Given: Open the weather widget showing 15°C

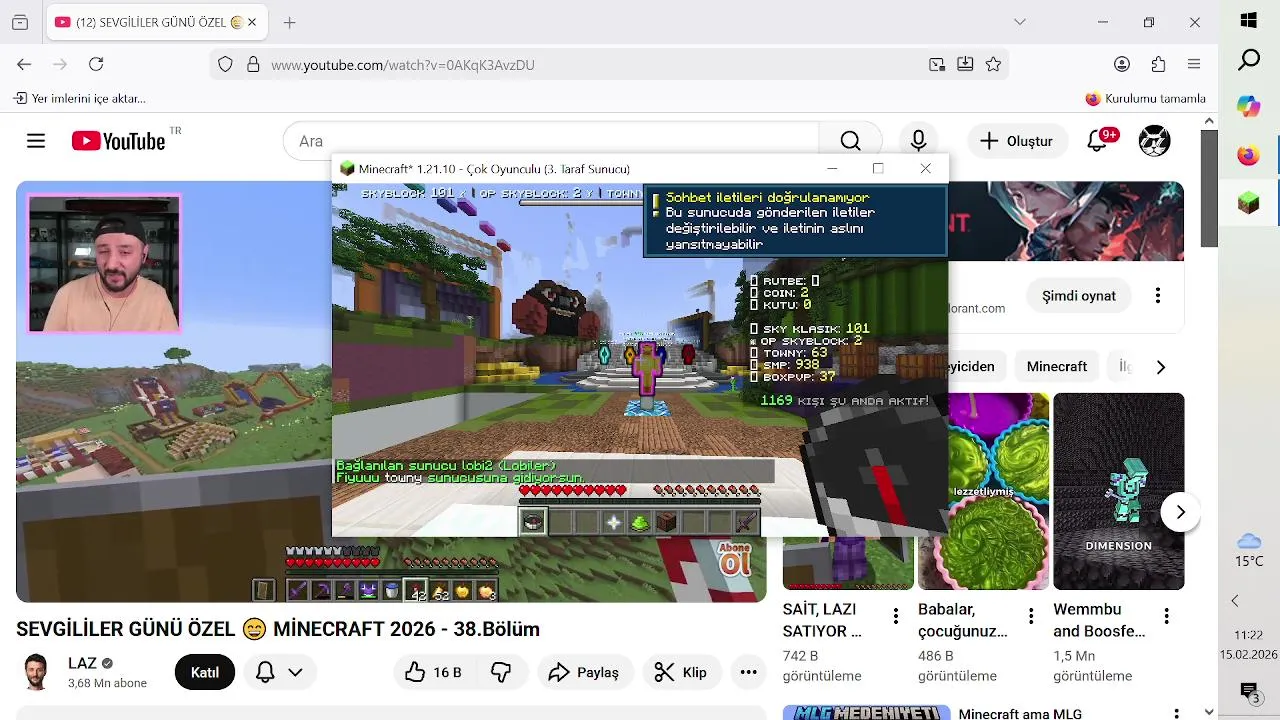Looking at the screenshot, I should (1249, 550).
